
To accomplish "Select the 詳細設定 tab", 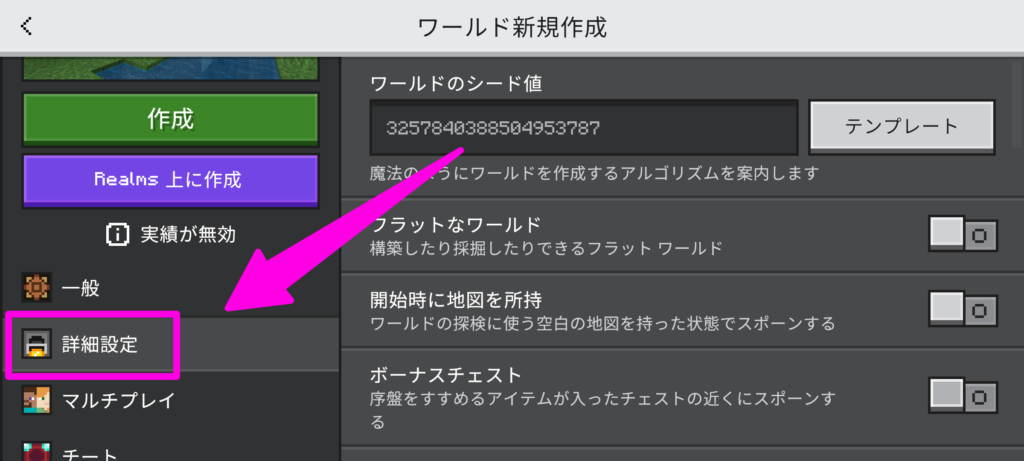I will pyautogui.click(x=171, y=344).
